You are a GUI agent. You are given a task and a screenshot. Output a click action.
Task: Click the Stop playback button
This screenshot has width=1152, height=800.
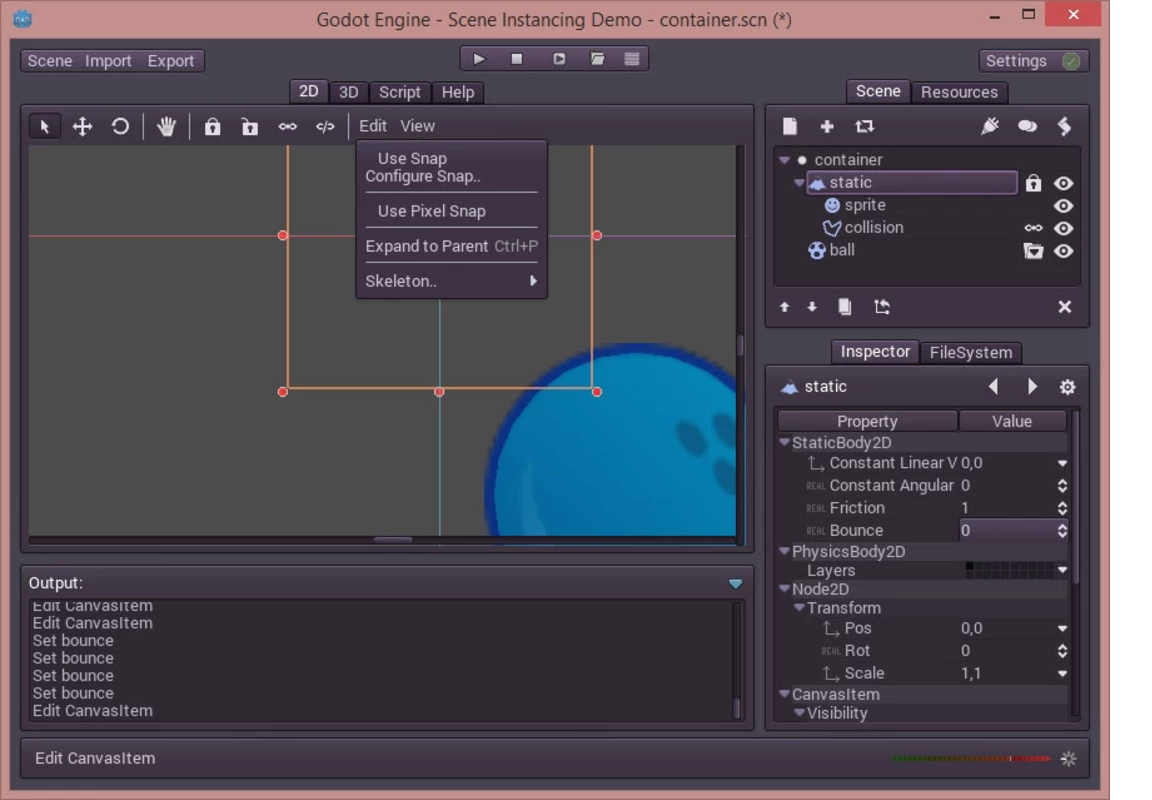[x=517, y=59]
